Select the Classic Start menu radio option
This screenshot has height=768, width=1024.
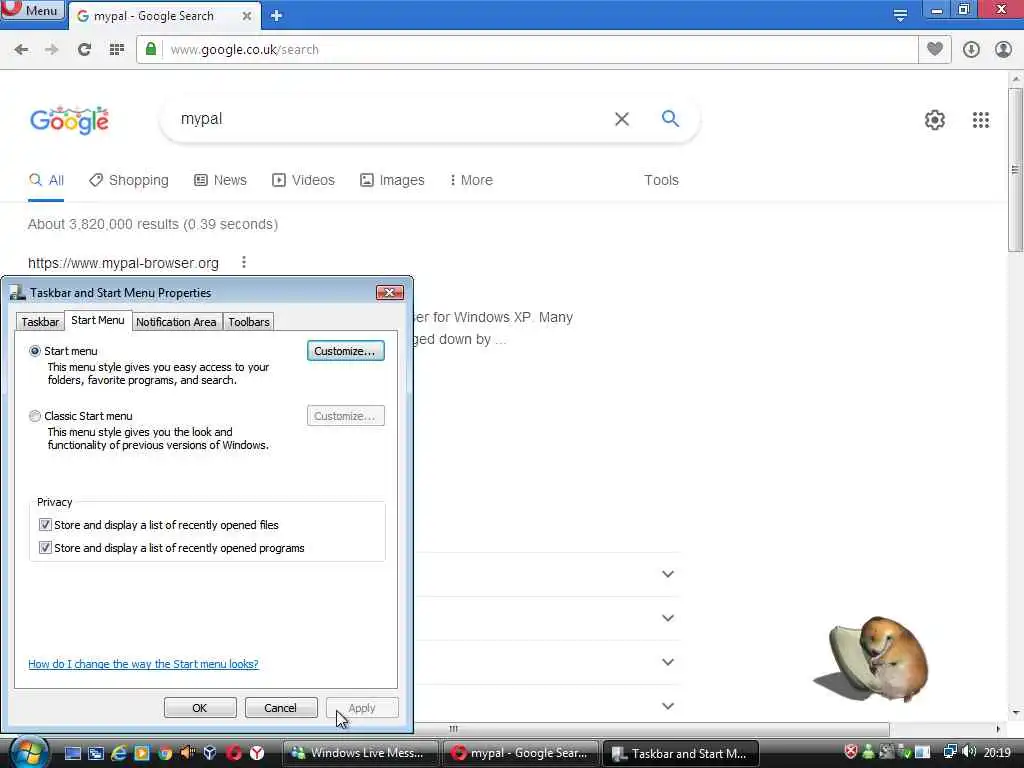point(35,416)
